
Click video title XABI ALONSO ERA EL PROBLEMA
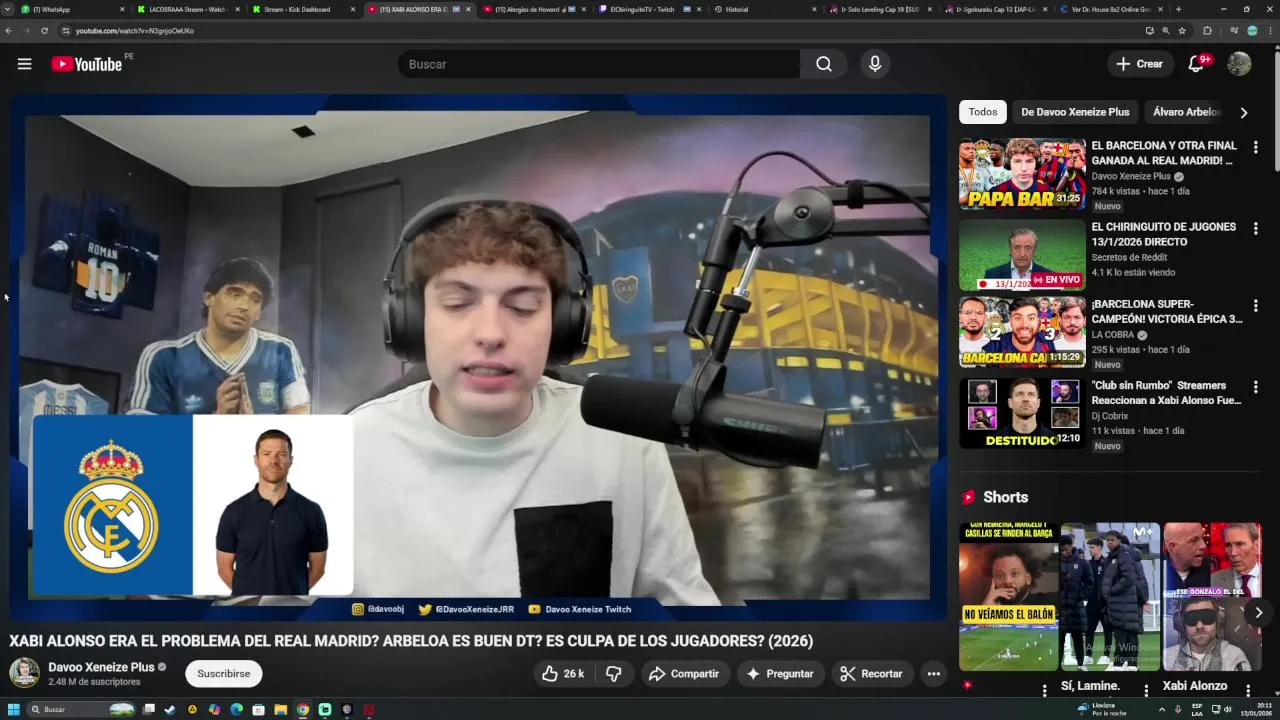point(411,641)
